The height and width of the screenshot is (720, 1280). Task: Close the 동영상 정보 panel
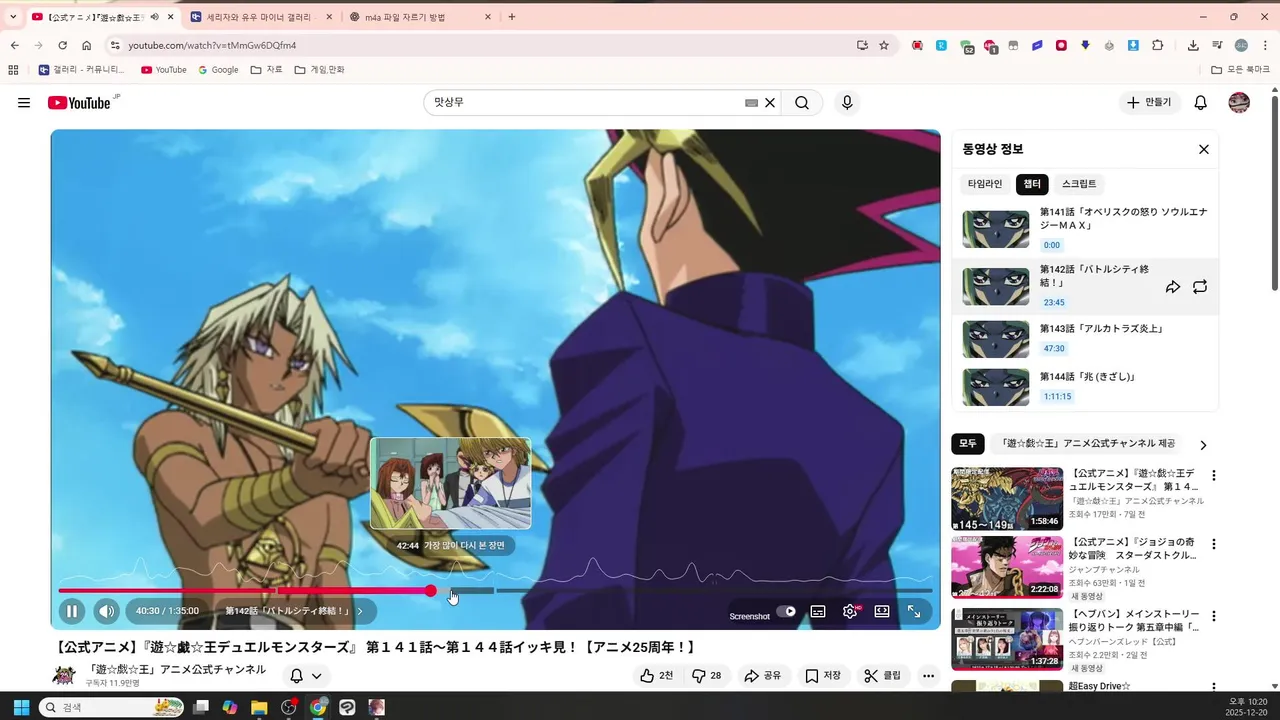tap(1204, 149)
